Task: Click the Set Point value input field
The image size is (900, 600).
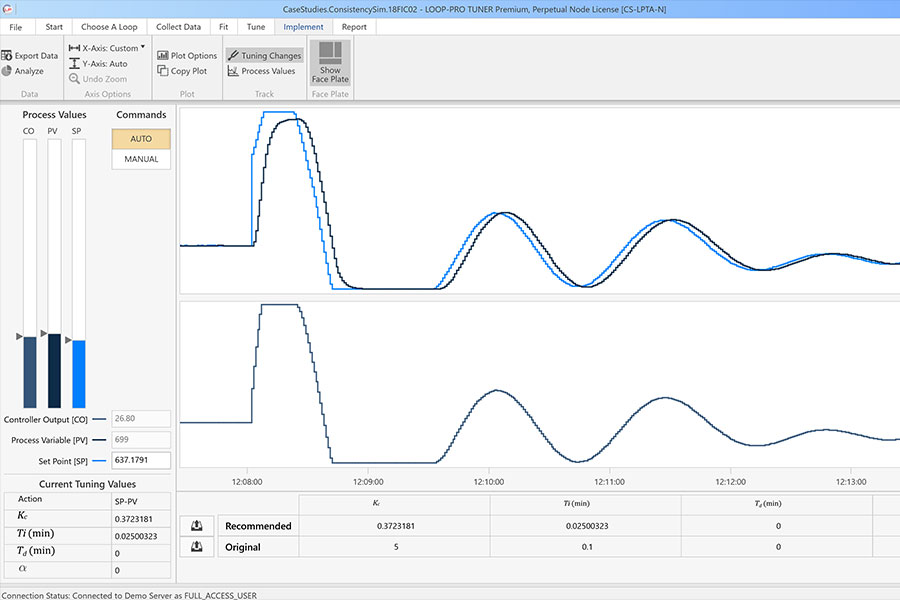Action: click(x=141, y=461)
